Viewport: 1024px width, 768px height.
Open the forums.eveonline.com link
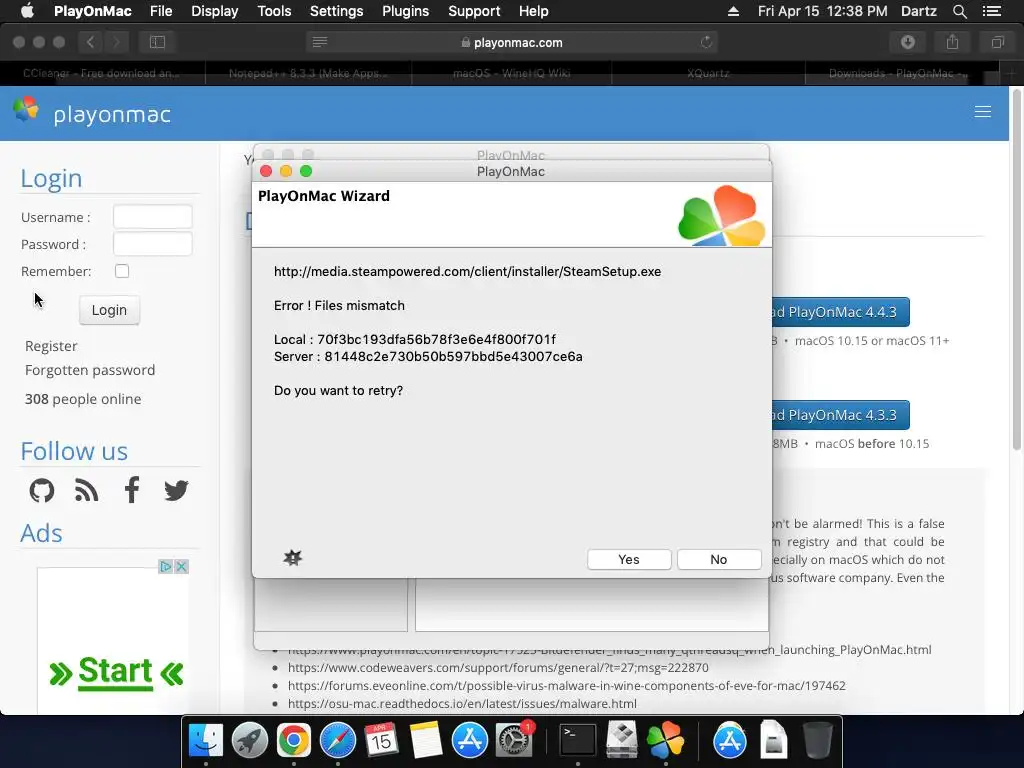point(567,686)
